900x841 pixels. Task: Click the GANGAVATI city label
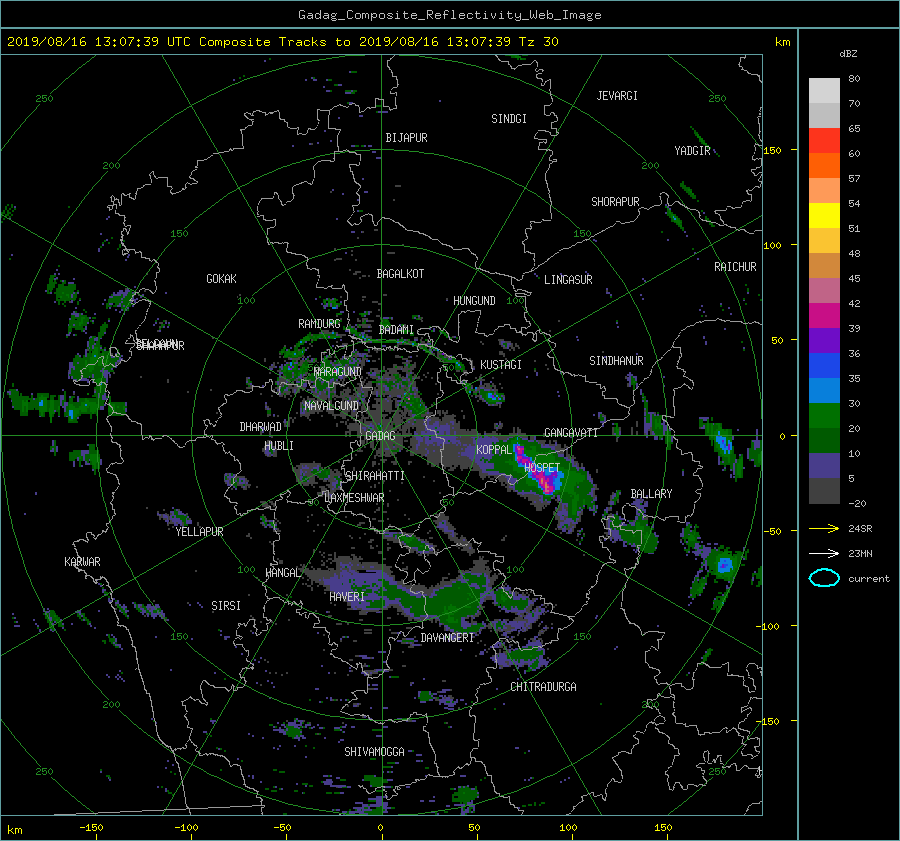(x=571, y=432)
